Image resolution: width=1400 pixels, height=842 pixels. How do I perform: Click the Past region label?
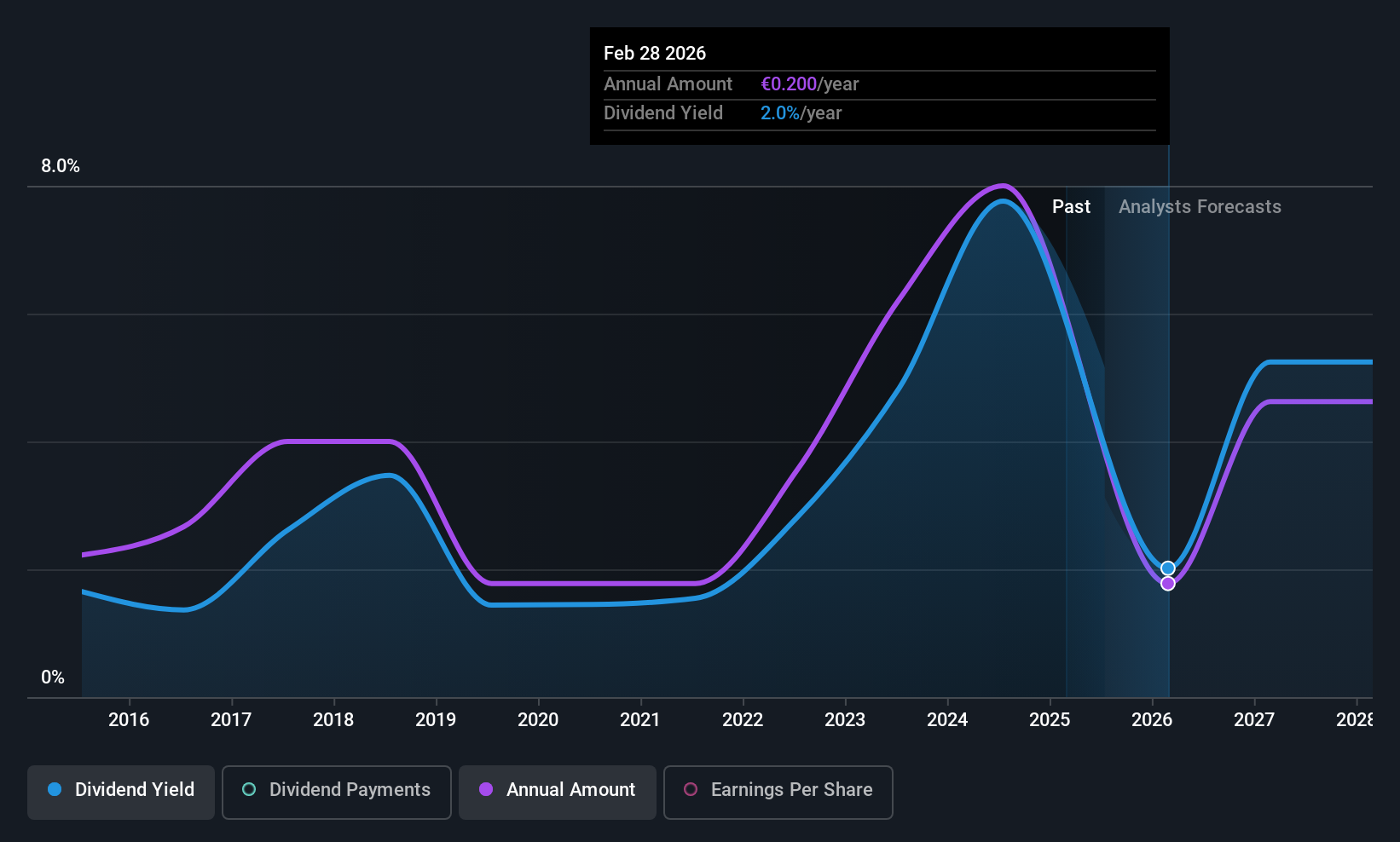(1071, 207)
